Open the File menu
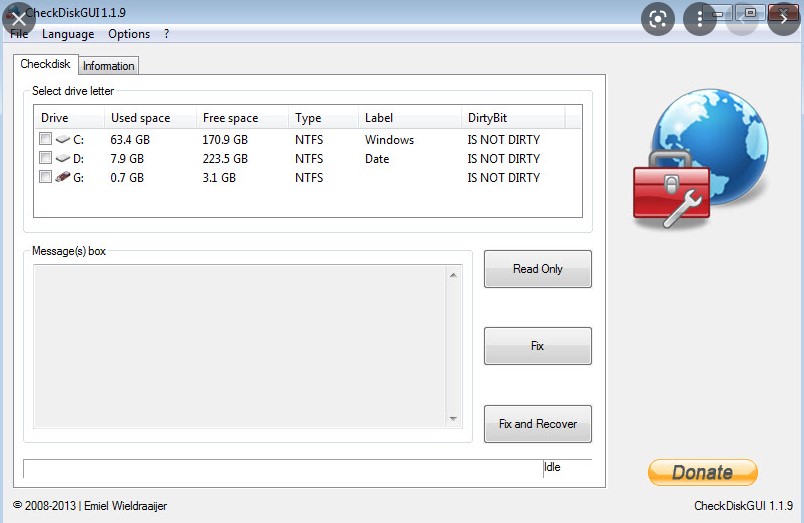This screenshot has height=523, width=804. pyautogui.click(x=19, y=34)
